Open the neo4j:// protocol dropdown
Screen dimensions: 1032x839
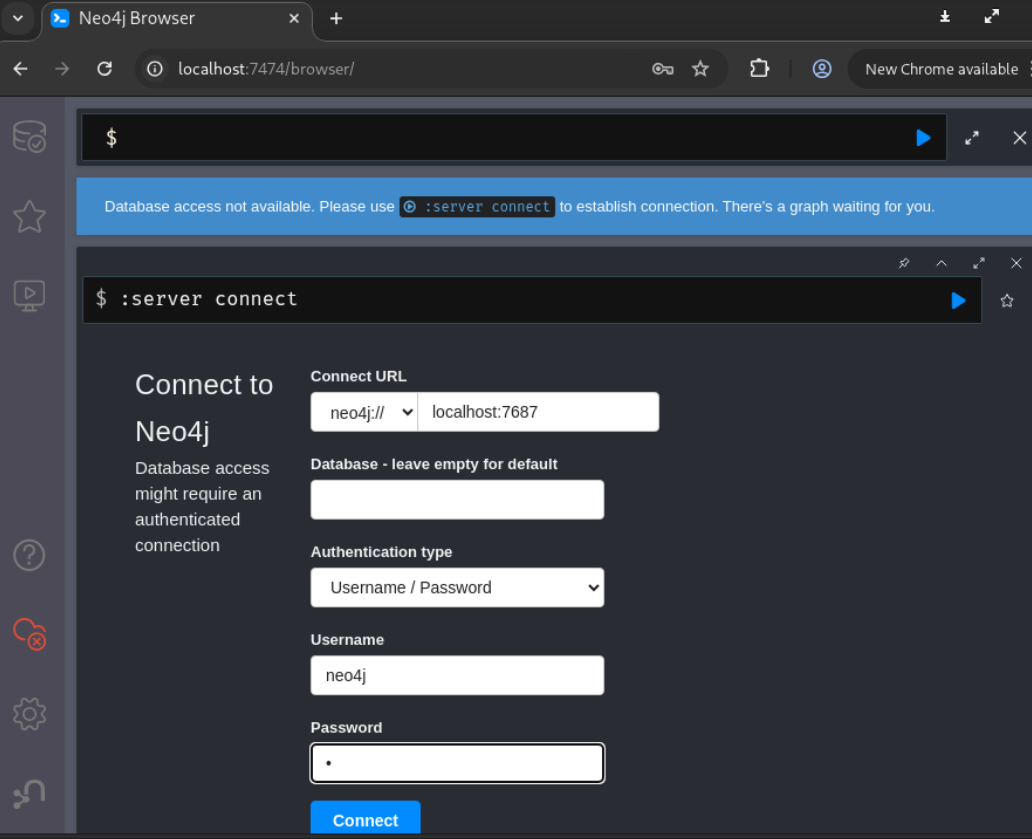364,413
